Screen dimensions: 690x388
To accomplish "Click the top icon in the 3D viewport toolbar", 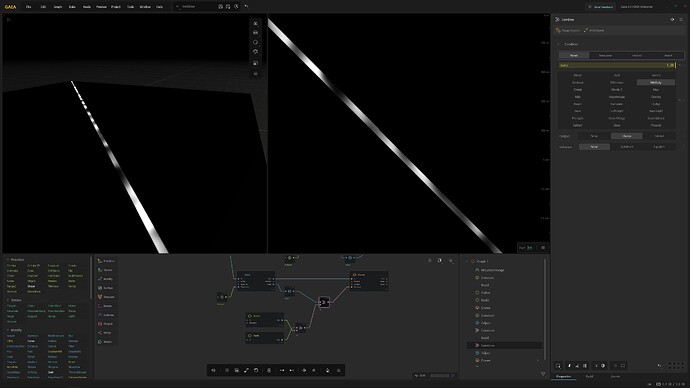I will click(x=255, y=23).
